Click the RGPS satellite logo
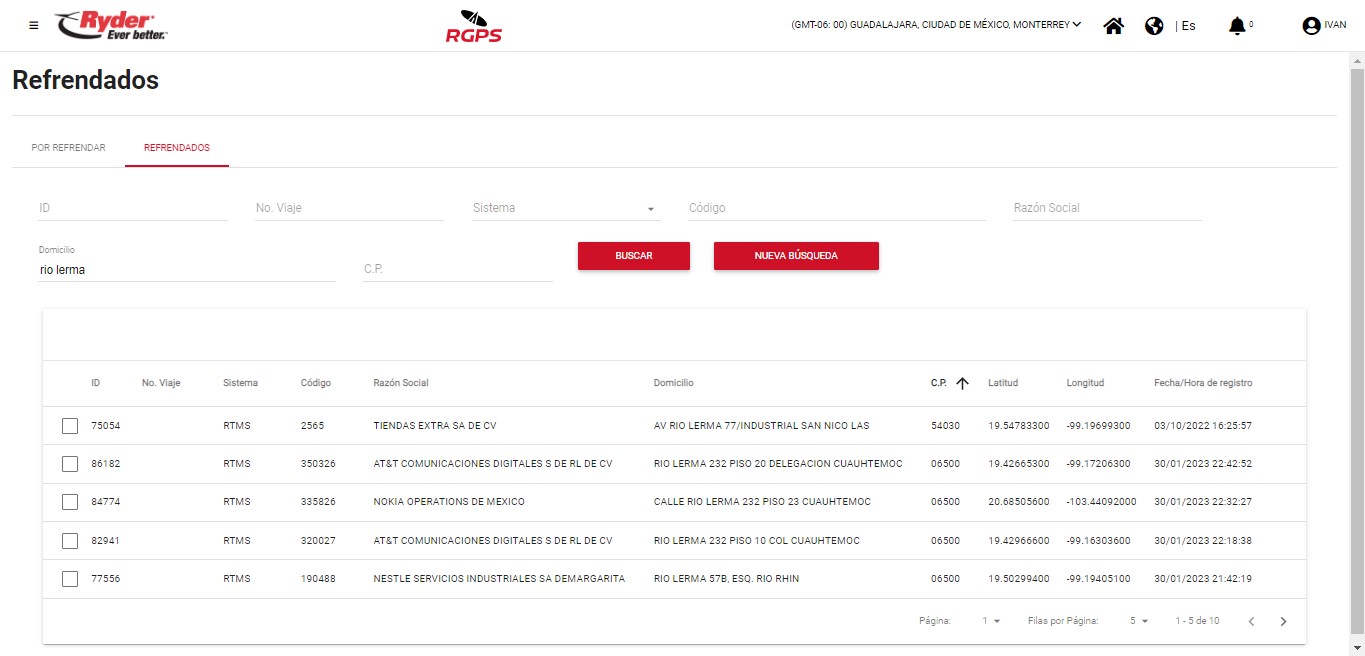Viewport: 1365px width, 656px height. click(473, 26)
